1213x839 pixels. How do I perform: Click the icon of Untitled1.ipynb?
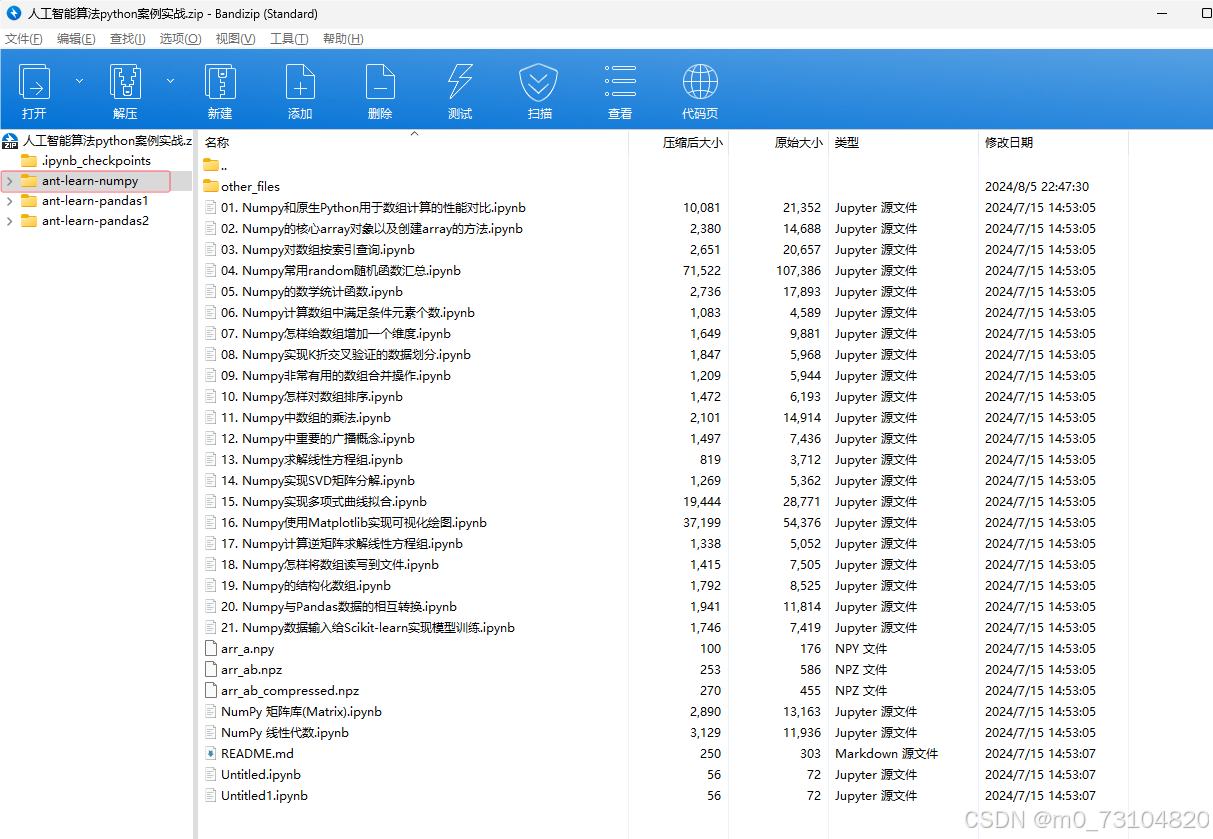(210, 796)
